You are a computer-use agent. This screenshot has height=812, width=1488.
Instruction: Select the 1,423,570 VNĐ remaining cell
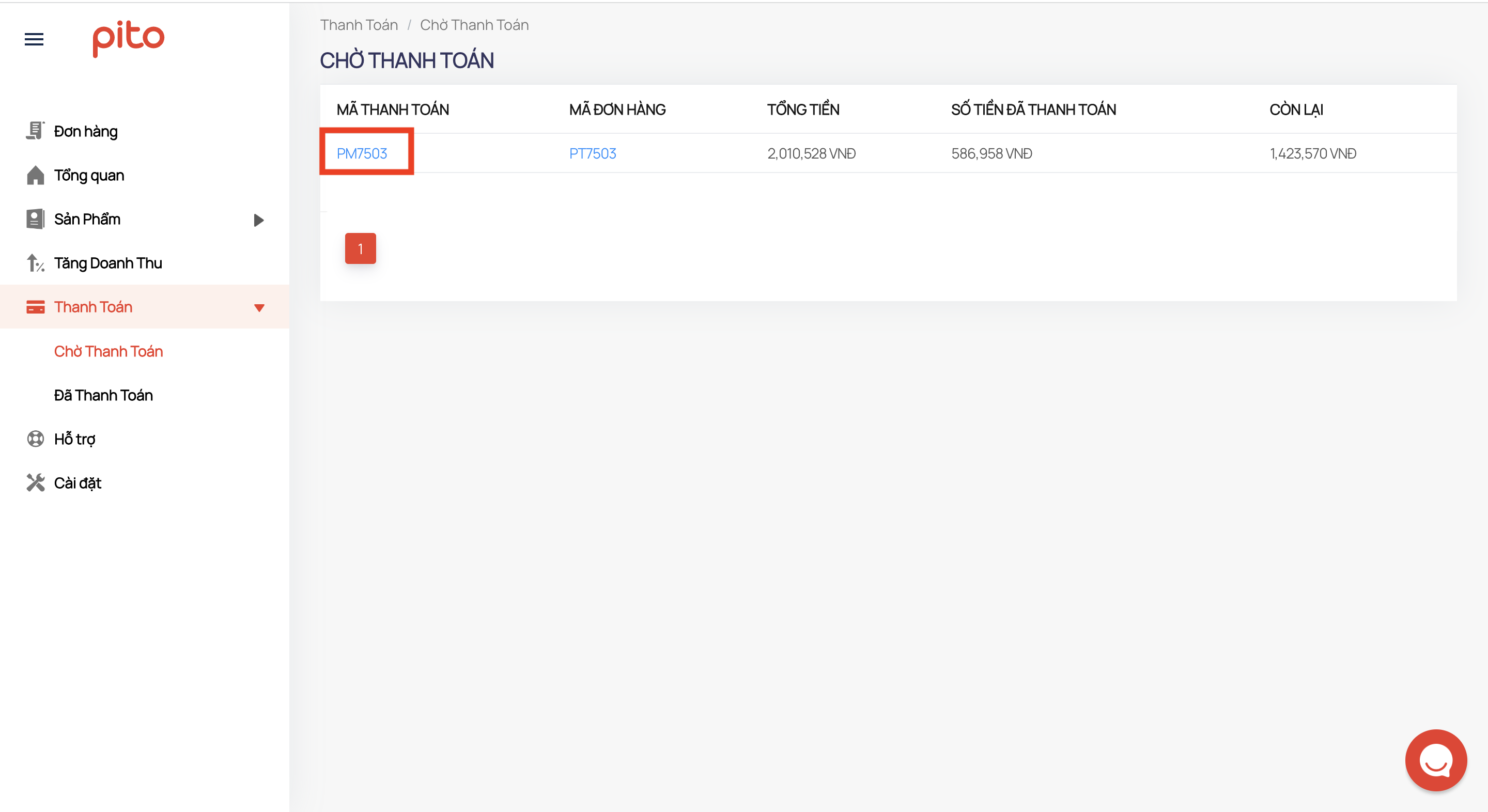pos(1312,153)
